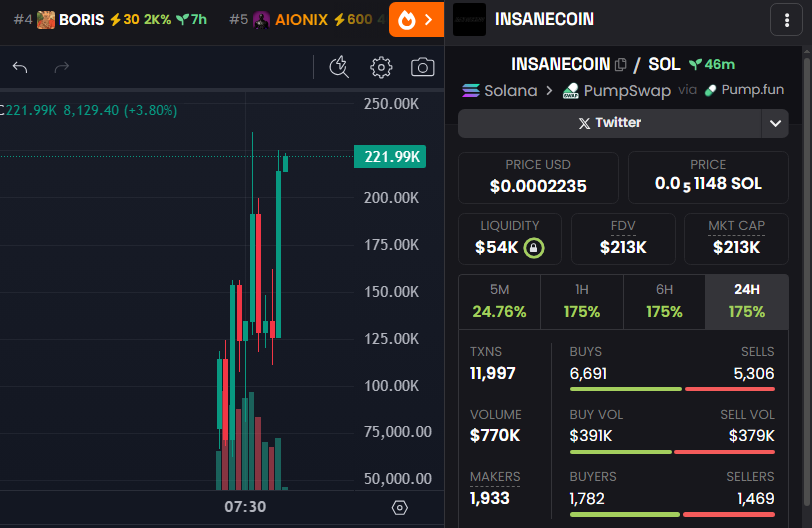Click the 07:30 time axis label
The width and height of the screenshot is (812, 528).
(245, 507)
